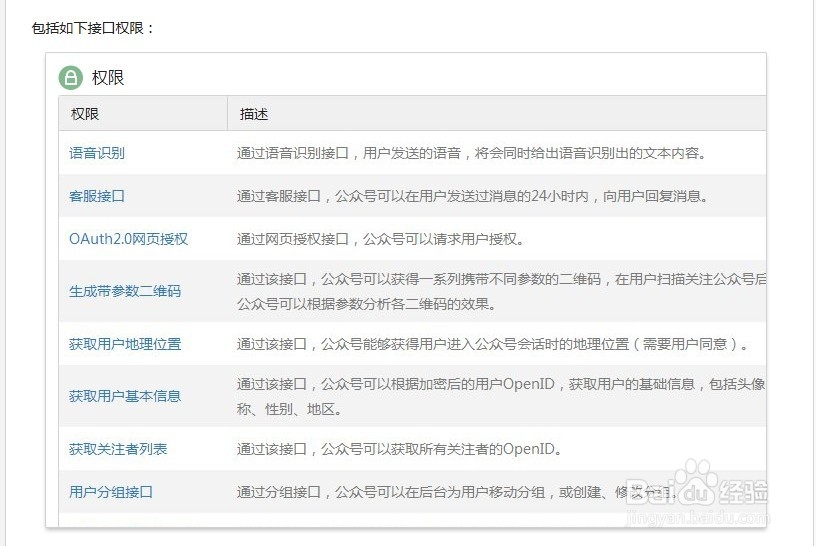The width and height of the screenshot is (816, 546).
Task: Open the 获取用户地理位置 link
Action: point(125,344)
